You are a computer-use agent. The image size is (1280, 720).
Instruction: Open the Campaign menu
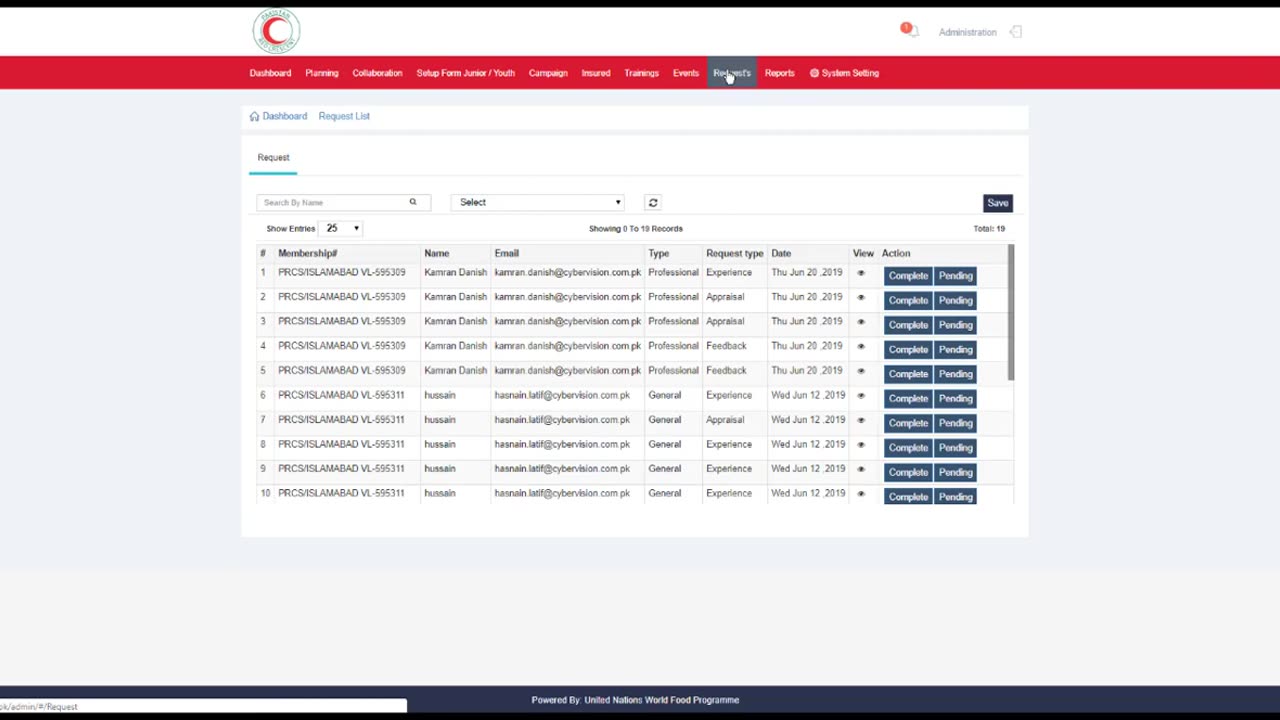tap(548, 73)
